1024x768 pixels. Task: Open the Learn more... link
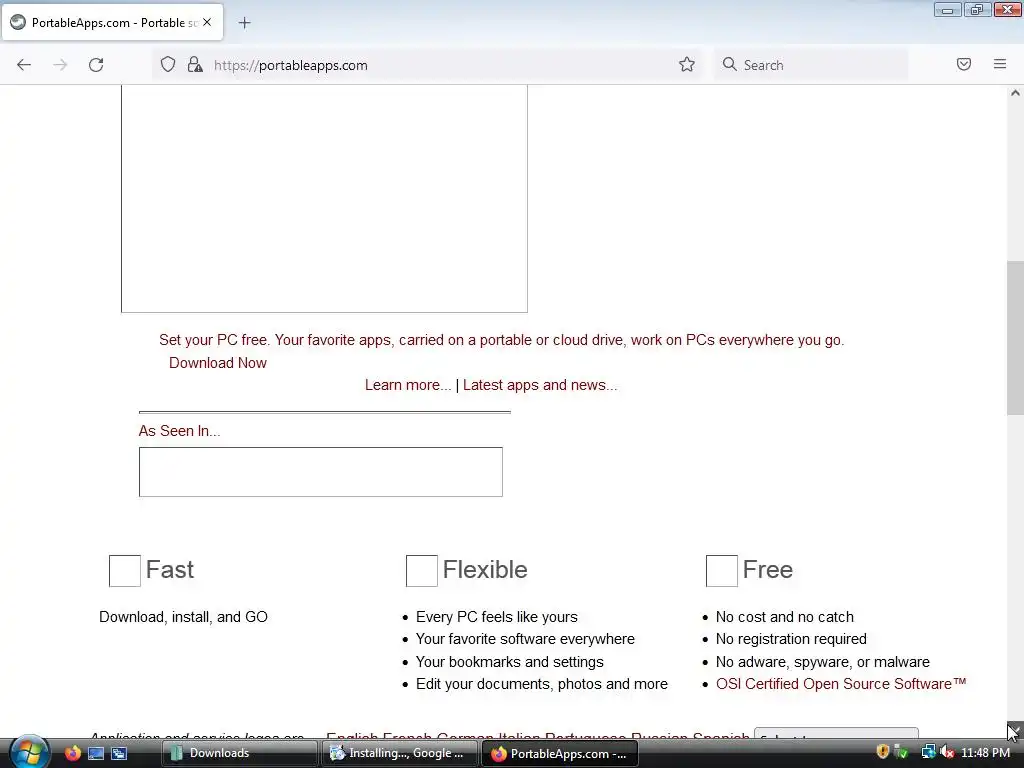pos(408,385)
